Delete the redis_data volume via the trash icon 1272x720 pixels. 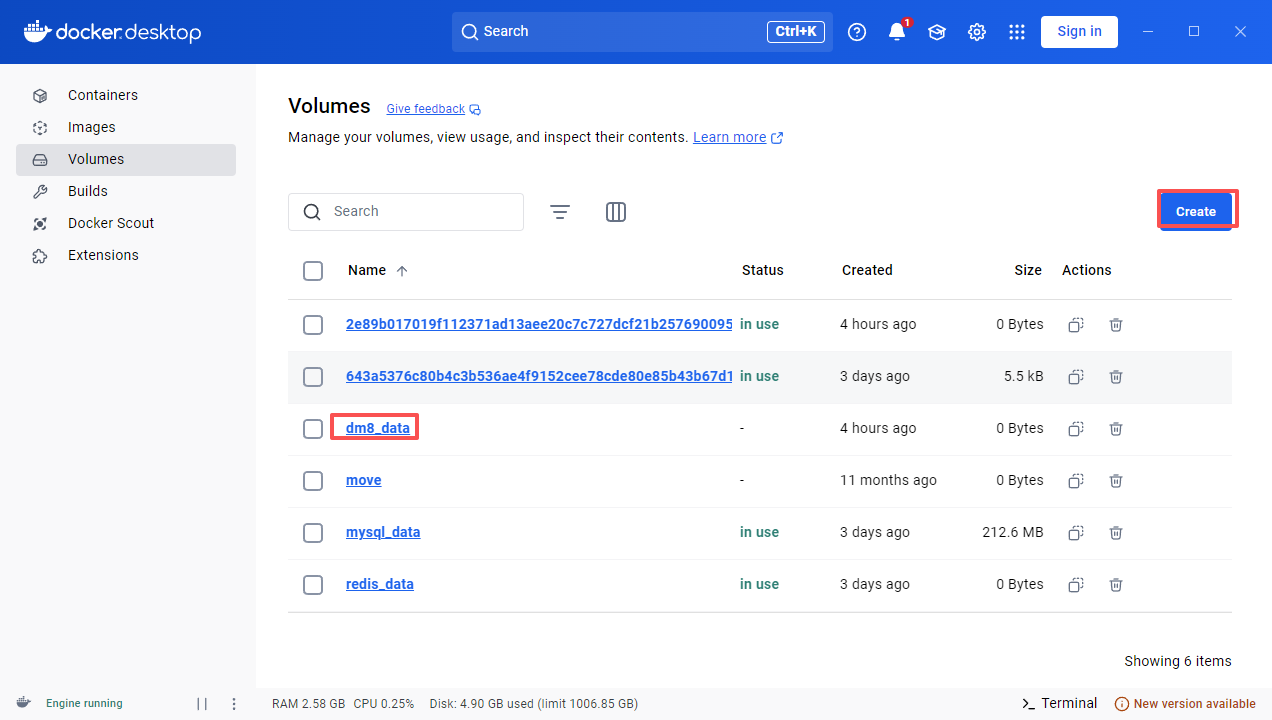point(1116,584)
